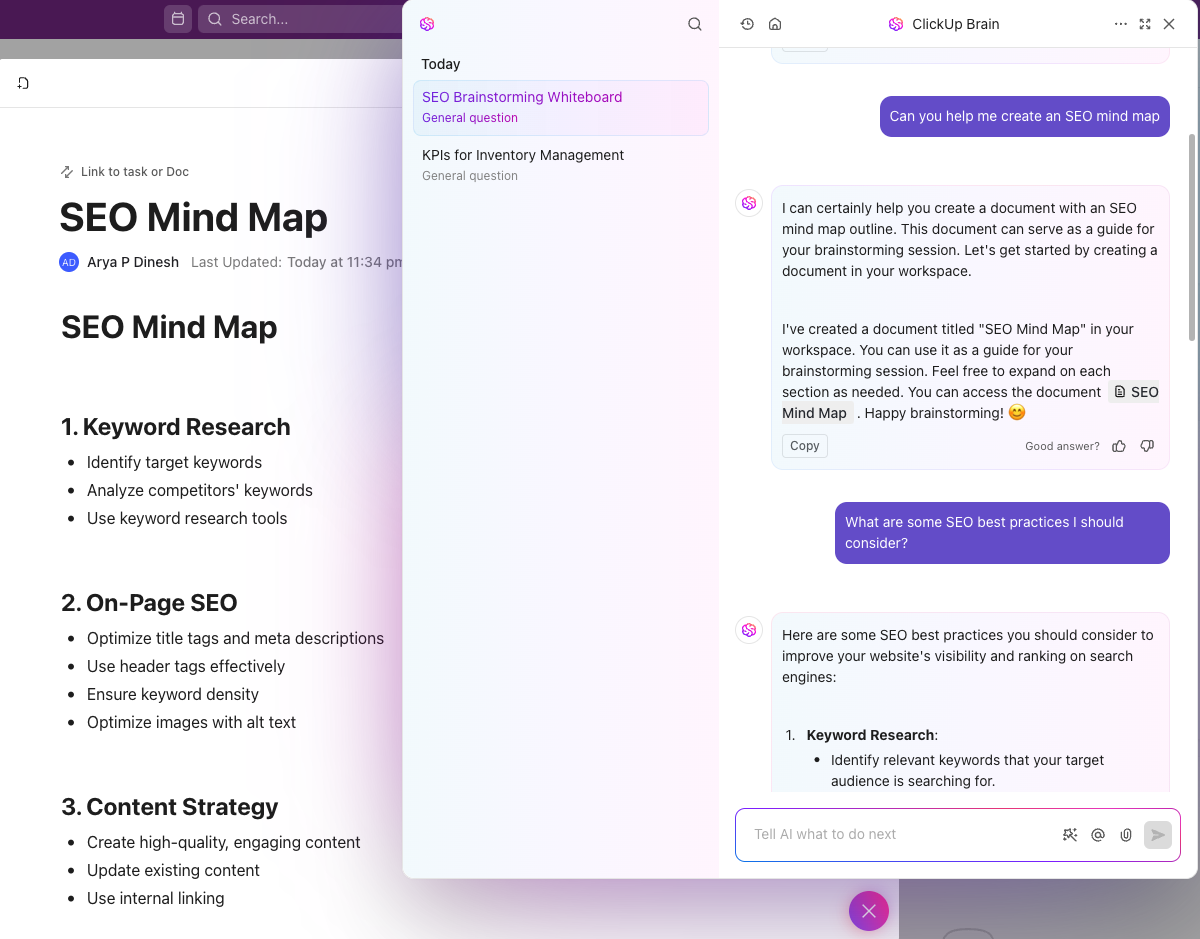Open the ClickUp Brain more options menu
Image resolution: width=1200 pixels, height=939 pixels.
(x=1120, y=23)
